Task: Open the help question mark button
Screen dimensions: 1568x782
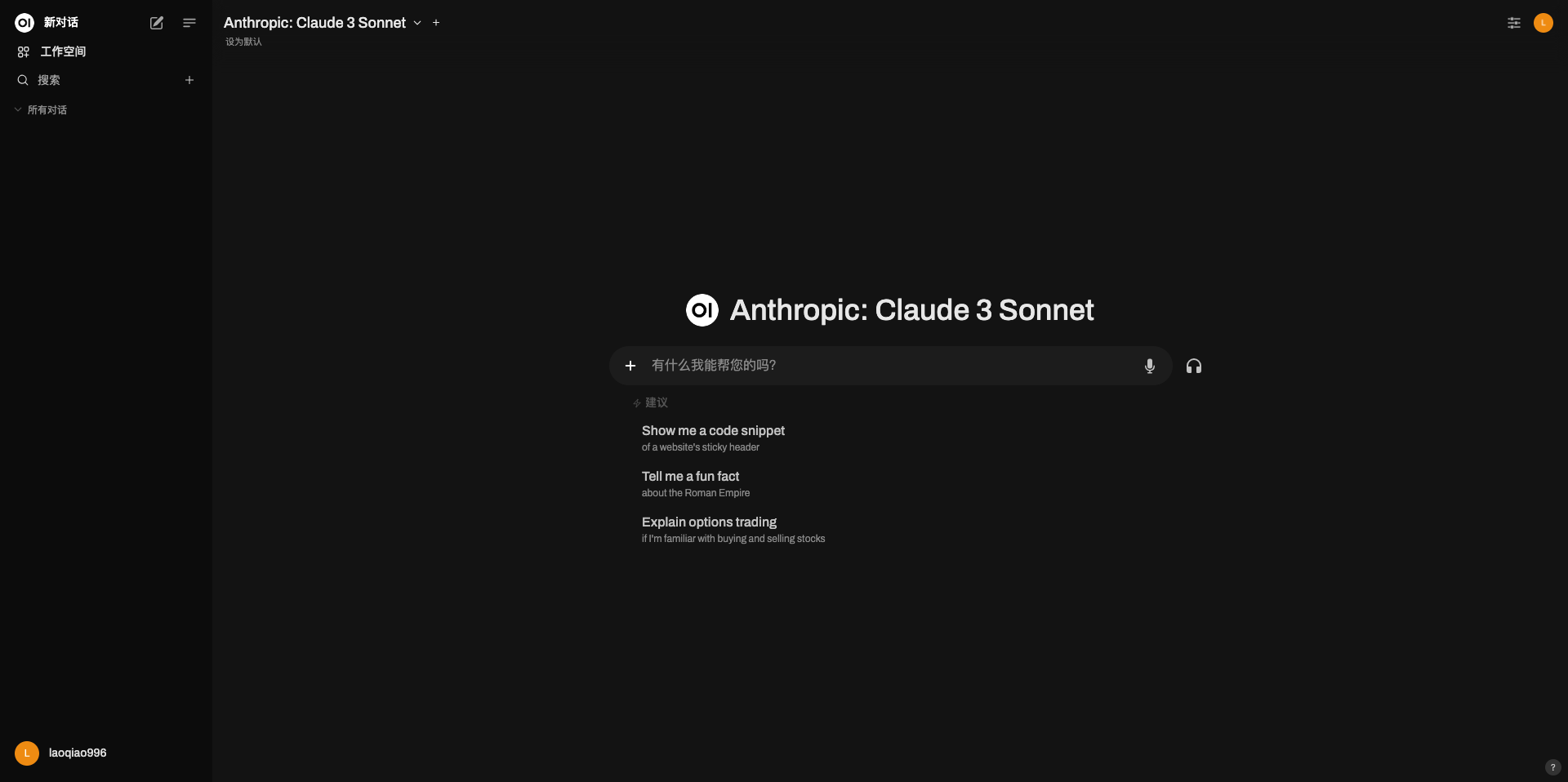Action: point(1553,767)
